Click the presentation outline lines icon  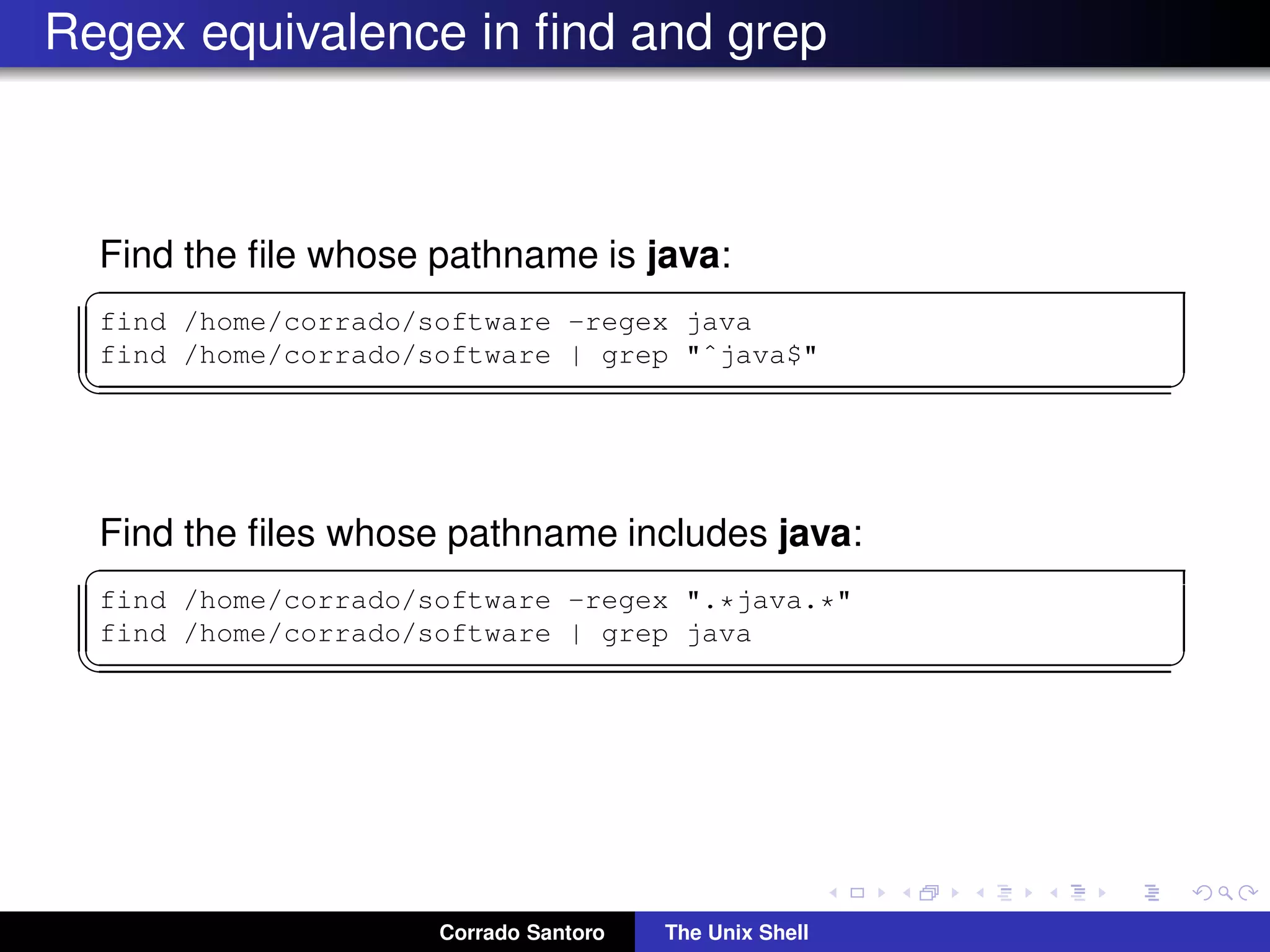1152,892
